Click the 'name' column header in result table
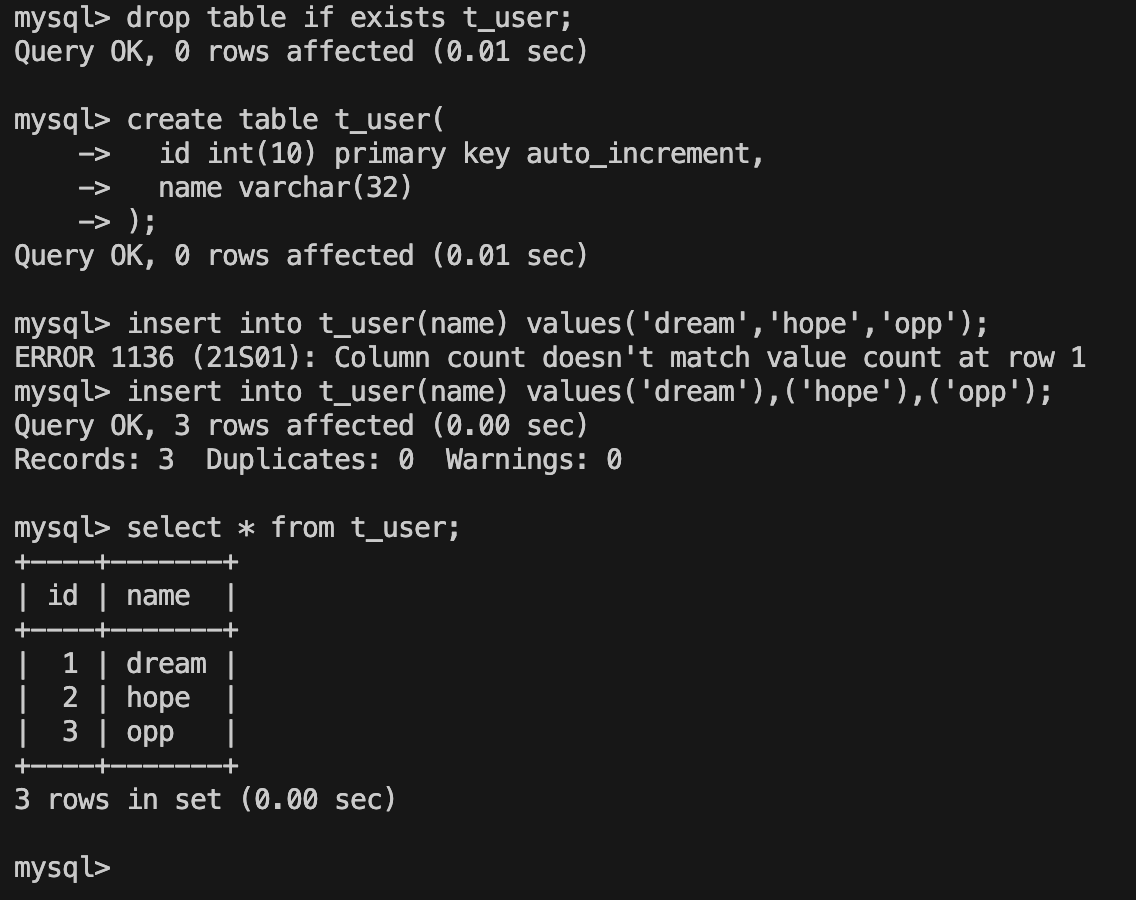1136x900 pixels. pos(158,596)
